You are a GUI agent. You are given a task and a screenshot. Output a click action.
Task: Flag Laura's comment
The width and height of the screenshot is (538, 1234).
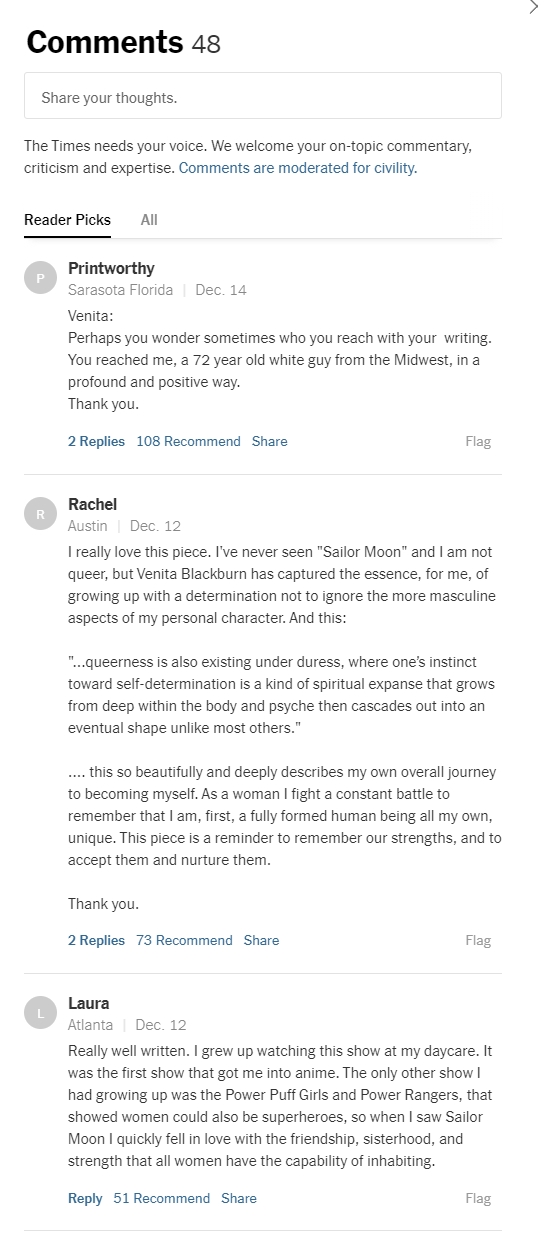[x=478, y=1198]
